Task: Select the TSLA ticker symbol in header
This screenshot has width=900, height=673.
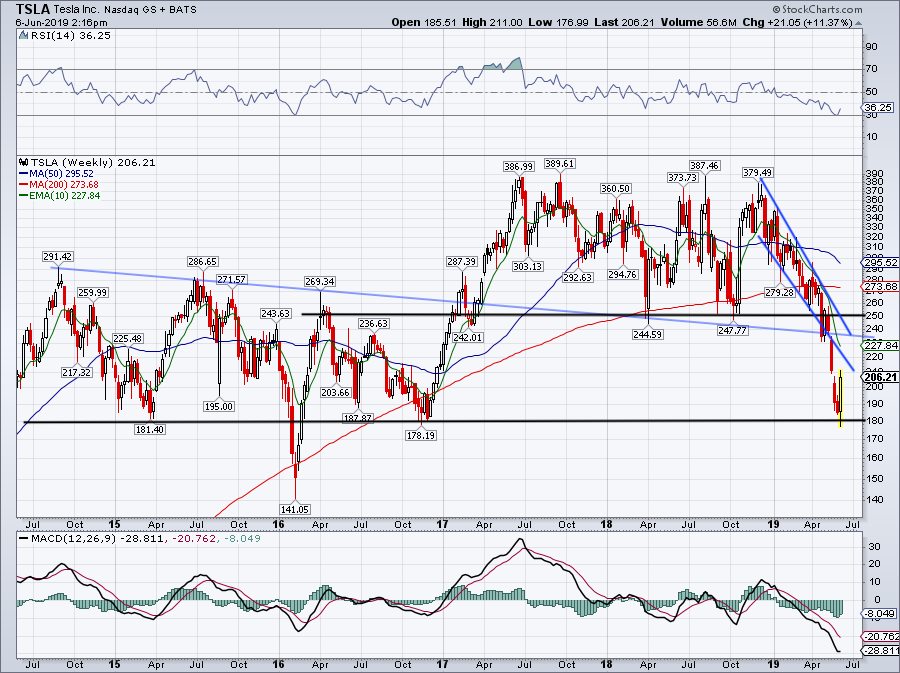Action: (x=34, y=9)
